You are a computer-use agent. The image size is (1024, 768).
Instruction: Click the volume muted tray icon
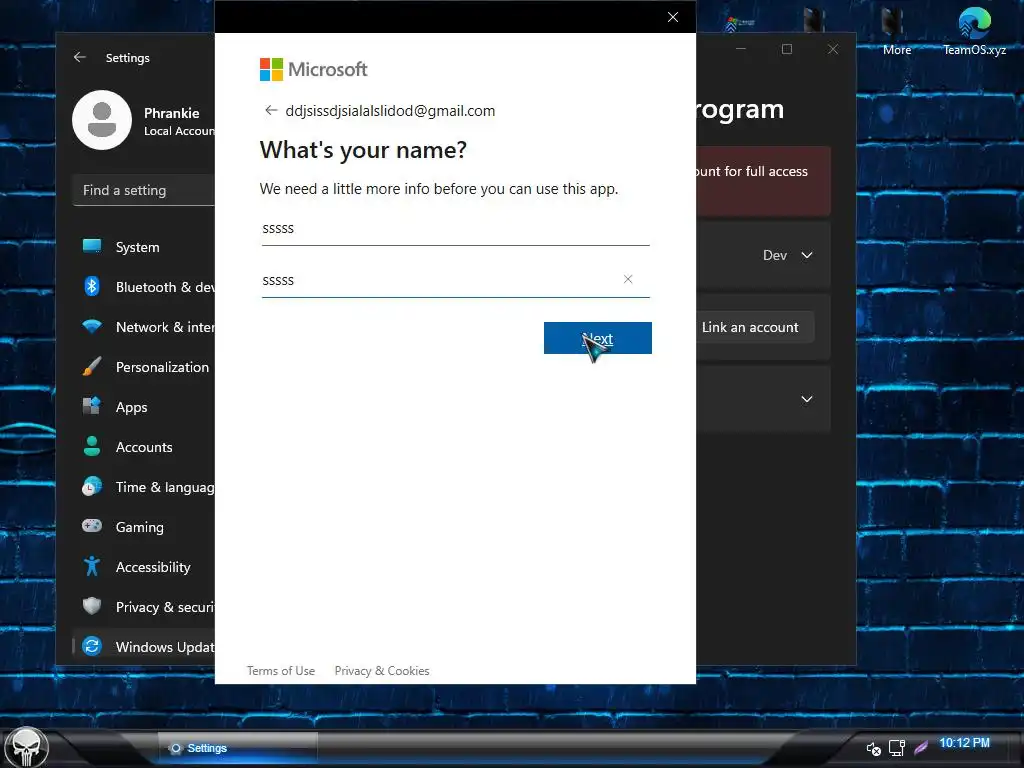(x=873, y=748)
